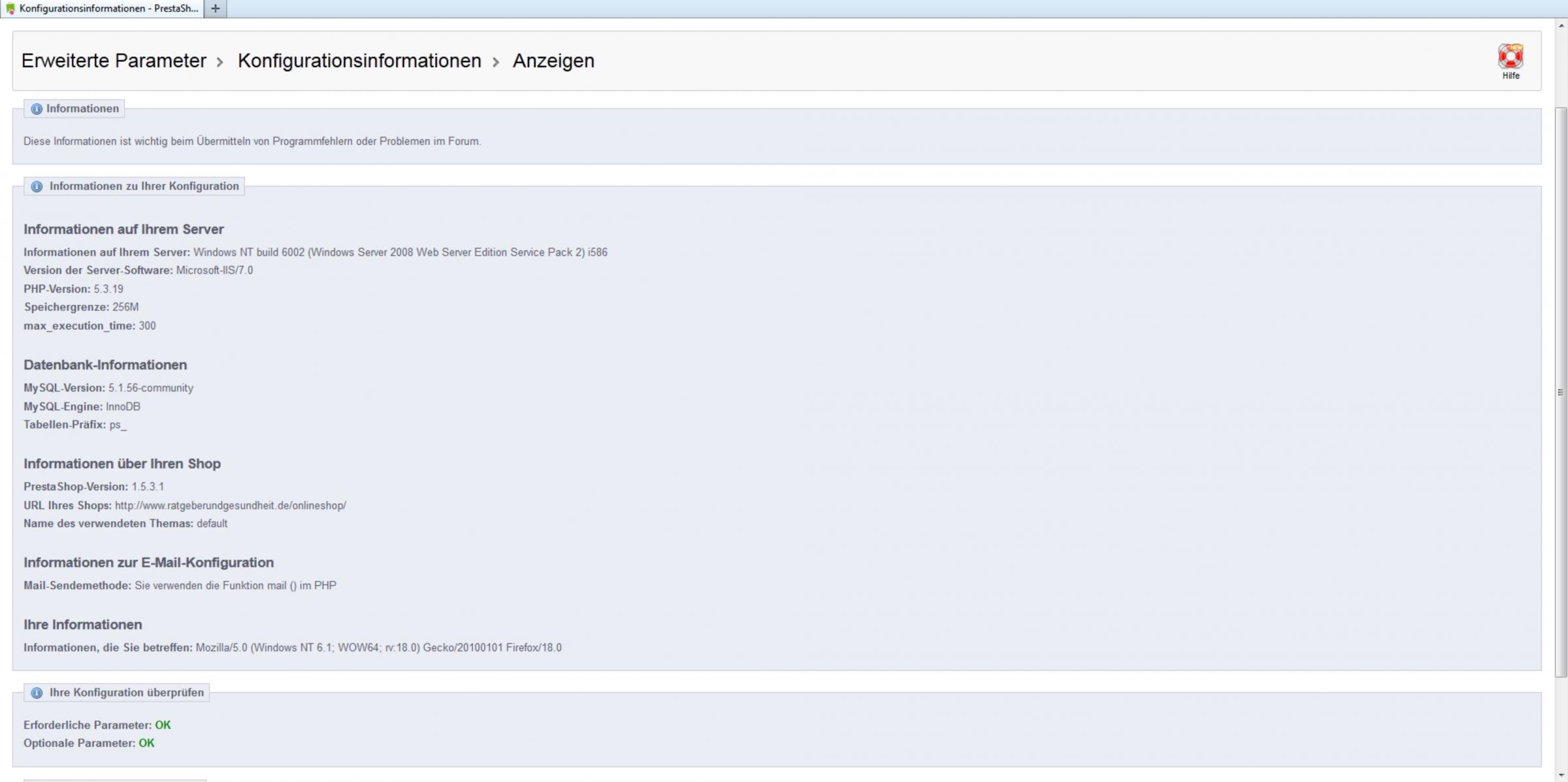Click the 'Hilfe' label under the lifebuoy
This screenshot has height=782, width=1568.
[x=1510, y=76]
